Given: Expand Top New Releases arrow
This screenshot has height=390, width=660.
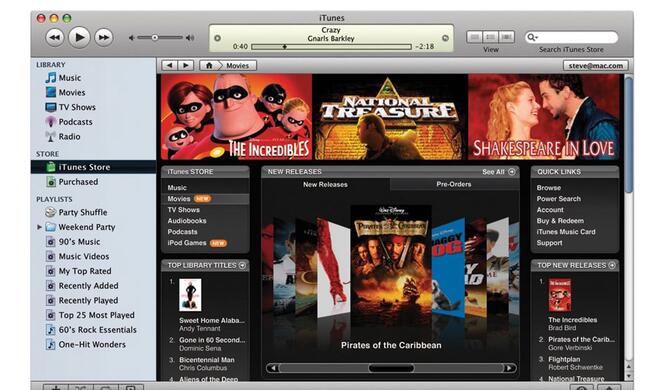Looking at the screenshot, I should pos(612,265).
